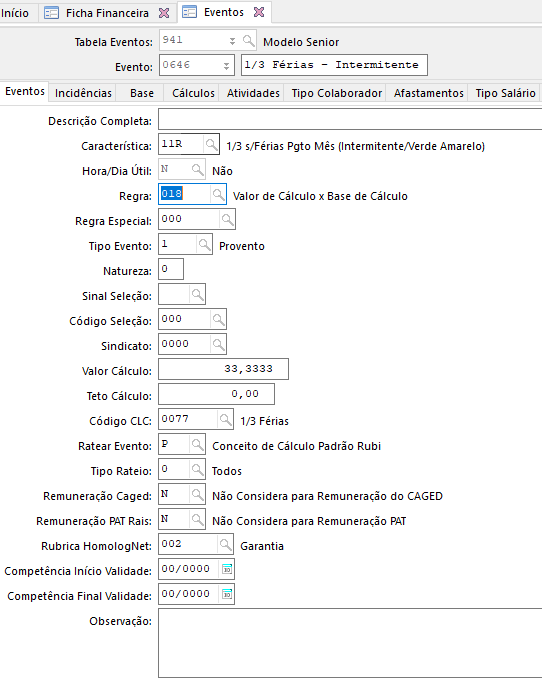The image size is (542, 680).
Task: Open the Tipo Colaborador tab
Action: pos(336,93)
